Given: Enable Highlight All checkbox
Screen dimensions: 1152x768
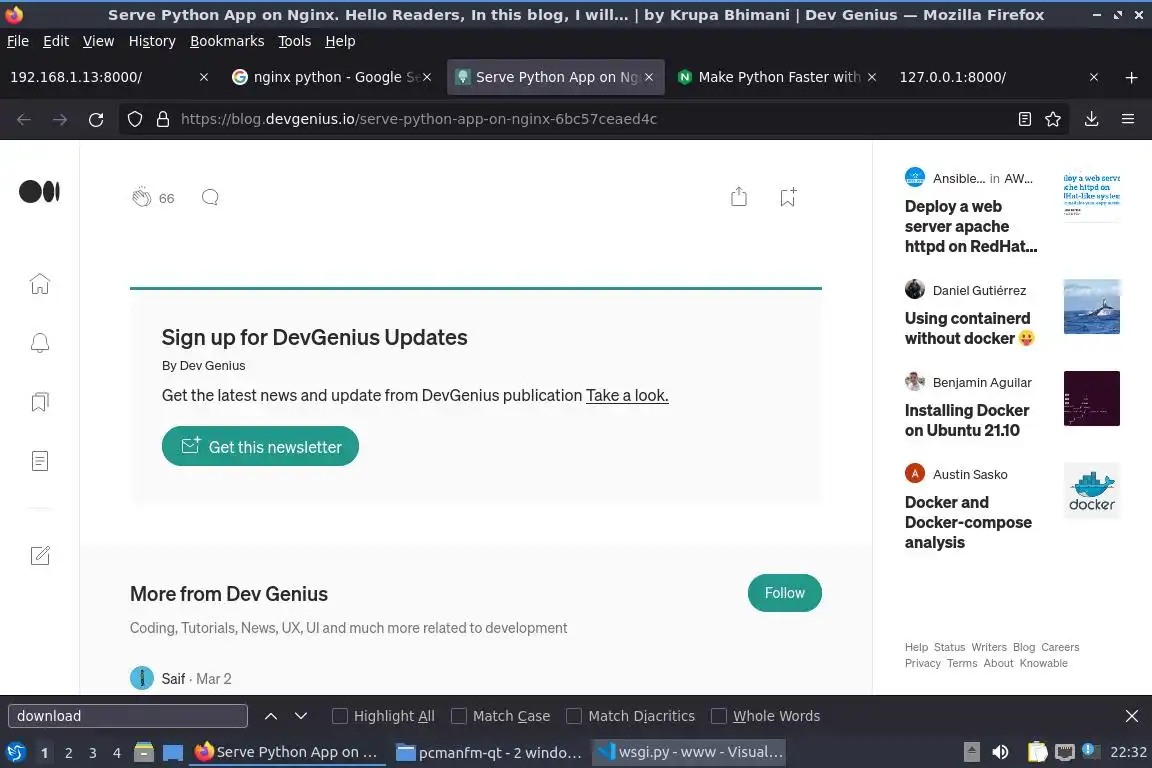Looking at the screenshot, I should coord(339,716).
